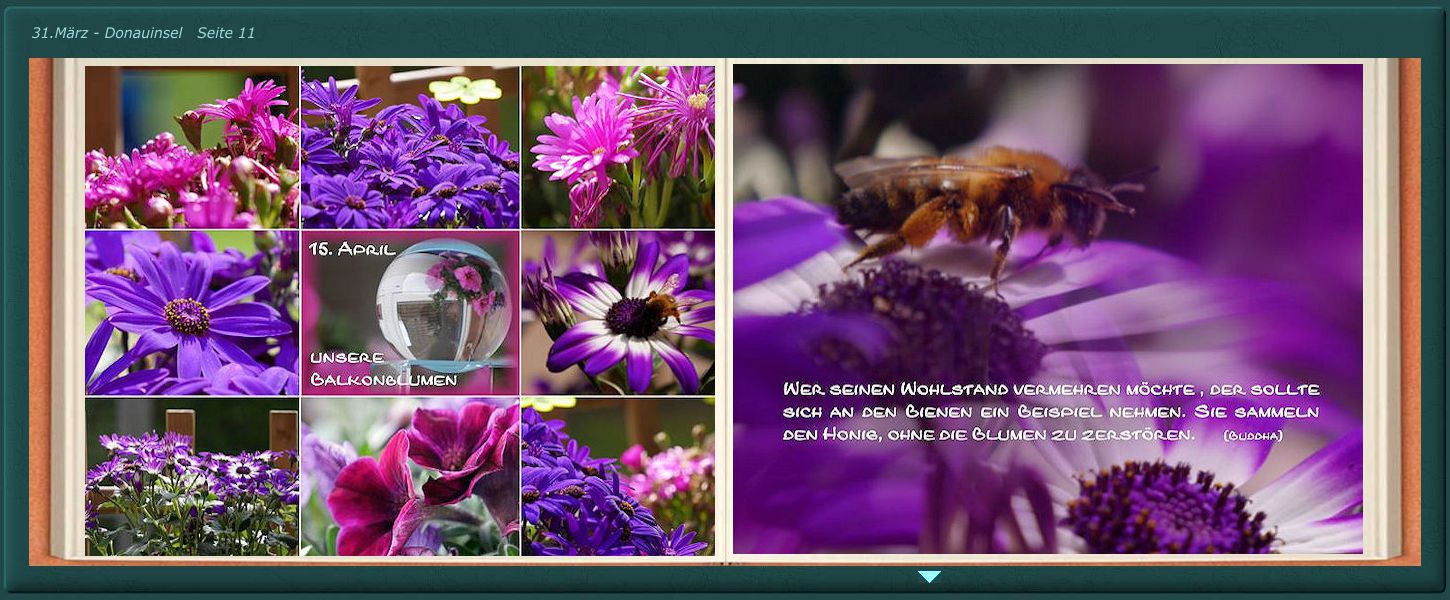The width and height of the screenshot is (1450, 600).
Task: Open the white-purple flower with bee thumbnail
Action: pyautogui.click(x=618, y=313)
